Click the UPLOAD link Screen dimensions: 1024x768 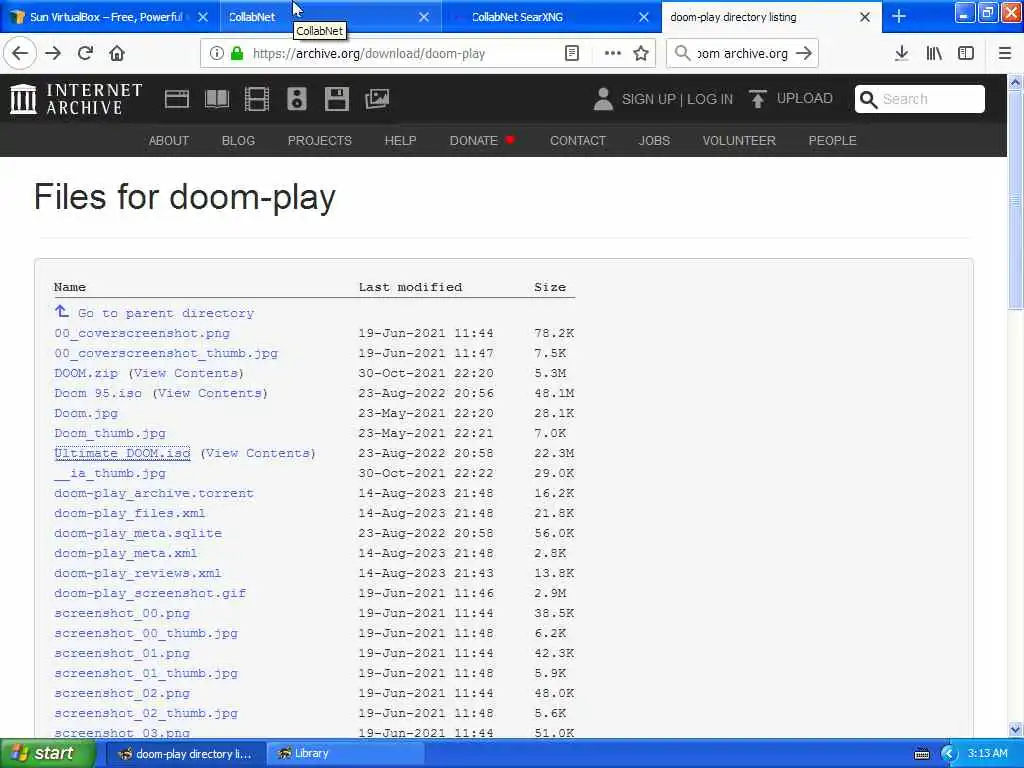[804, 99]
